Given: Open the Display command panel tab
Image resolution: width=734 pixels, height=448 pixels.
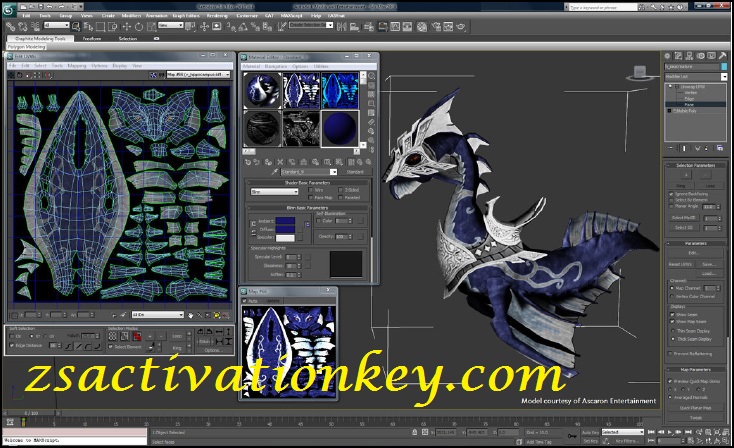Looking at the screenshot, I should tap(712, 56).
